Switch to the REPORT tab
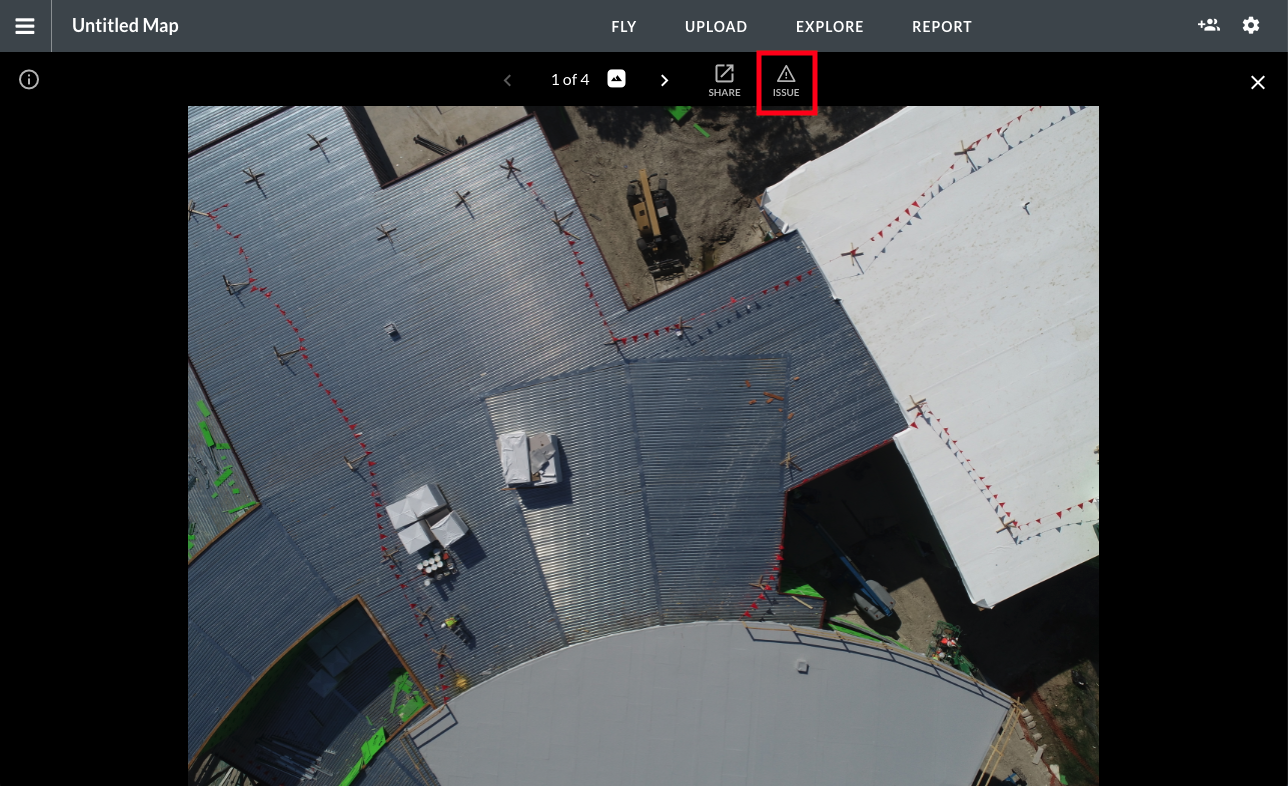1288x786 pixels. pos(942,27)
